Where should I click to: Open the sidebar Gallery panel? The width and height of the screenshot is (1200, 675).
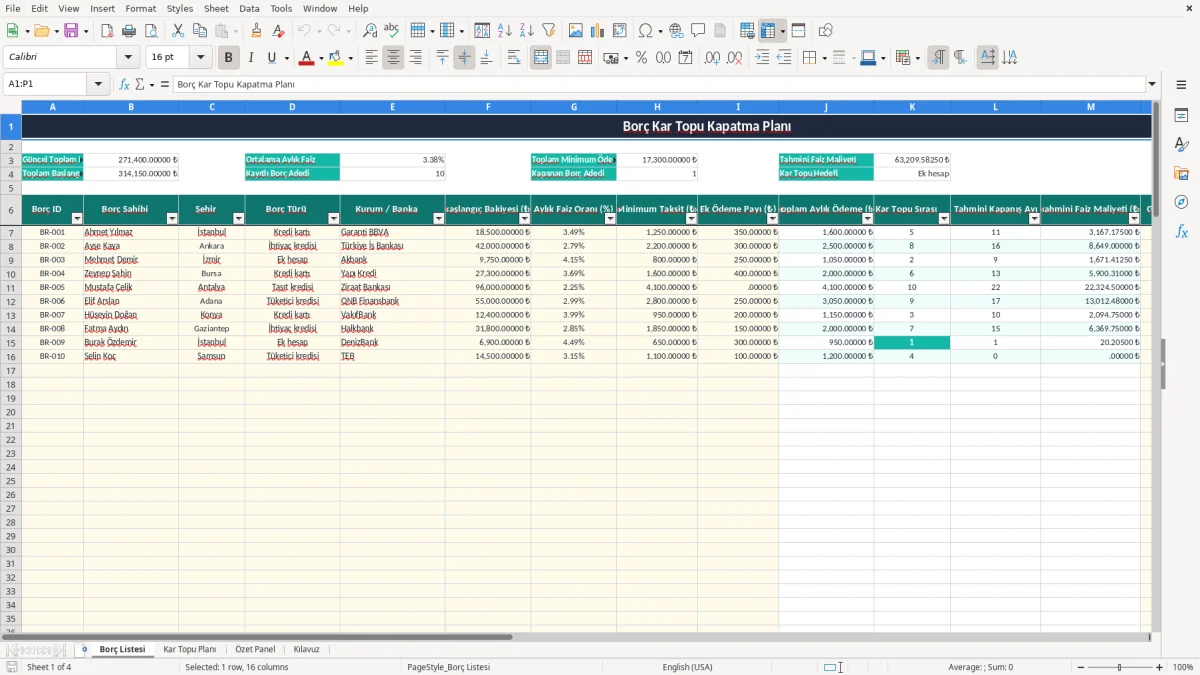tap(1181, 173)
